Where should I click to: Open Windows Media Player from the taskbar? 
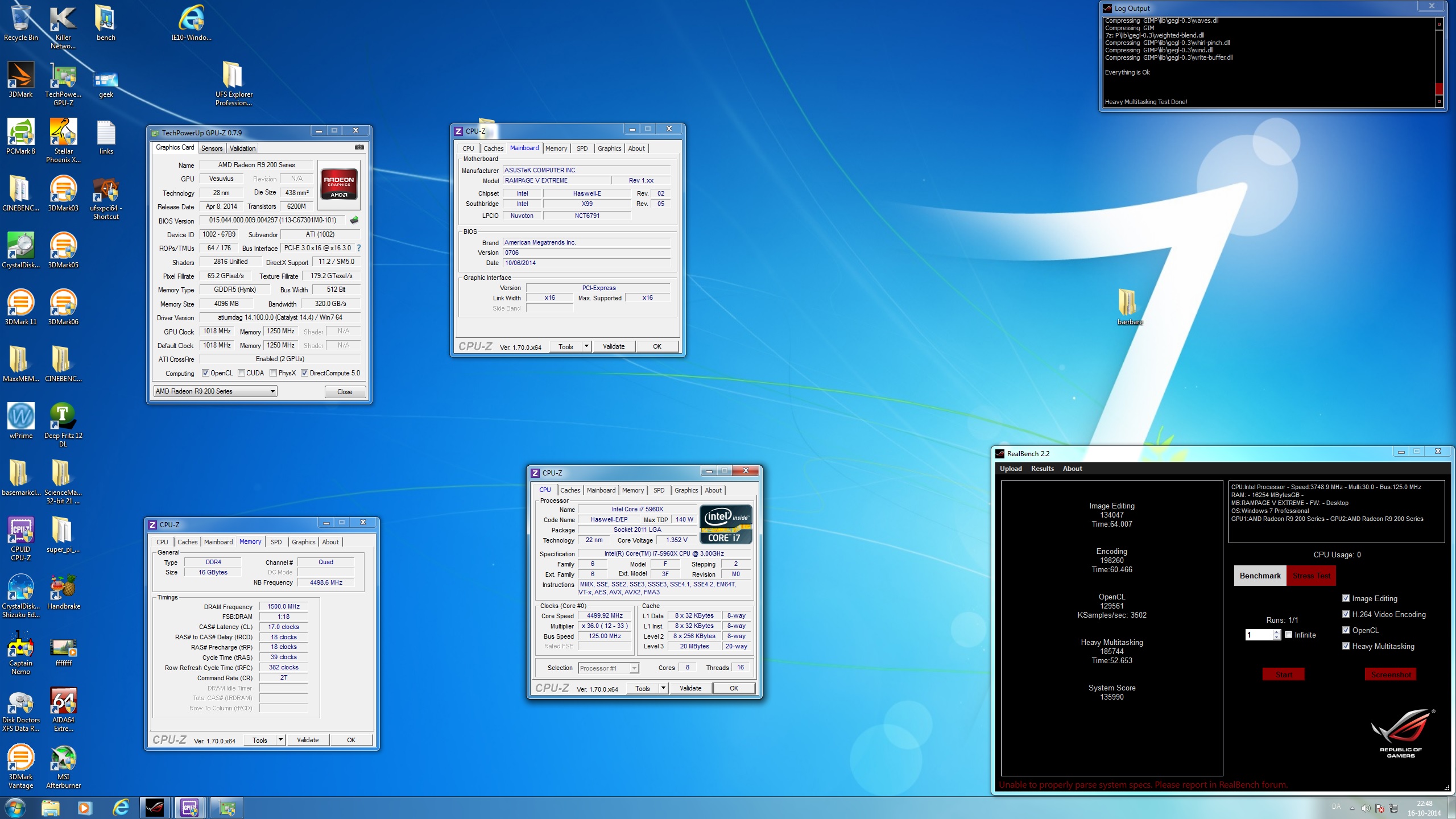pyautogui.click(x=85, y=808)
